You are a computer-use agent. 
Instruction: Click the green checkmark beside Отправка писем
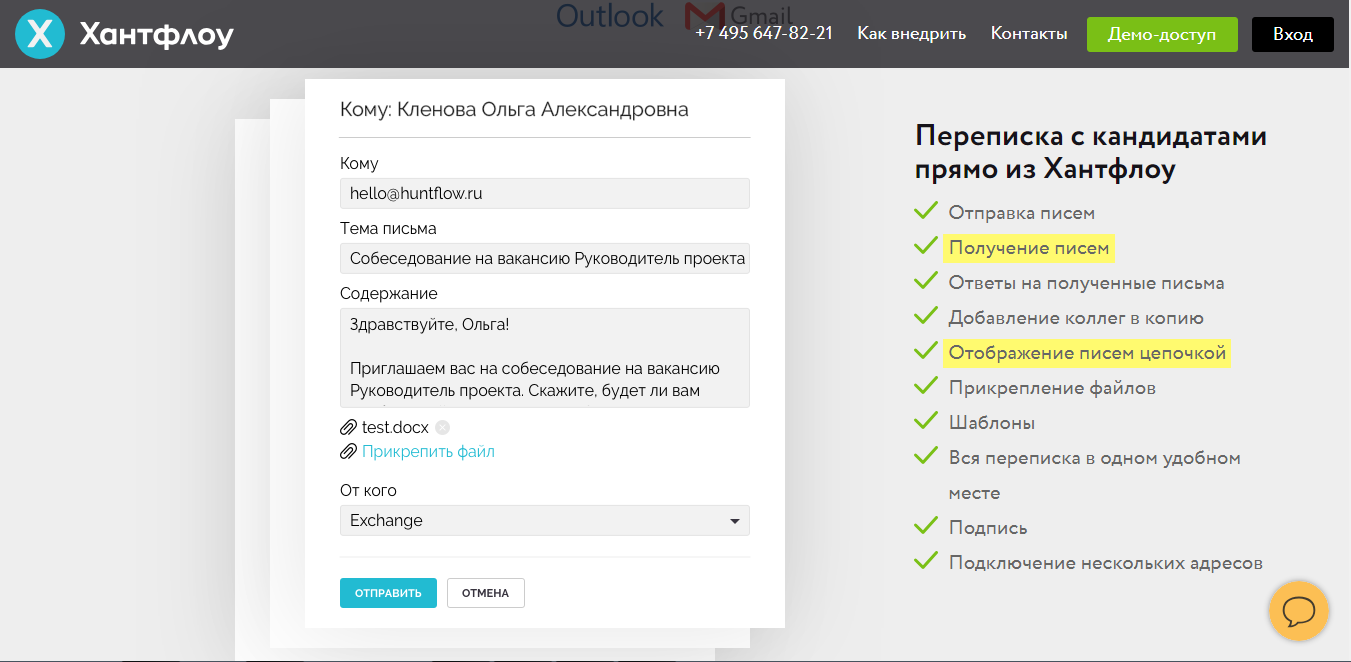point(925,212)
